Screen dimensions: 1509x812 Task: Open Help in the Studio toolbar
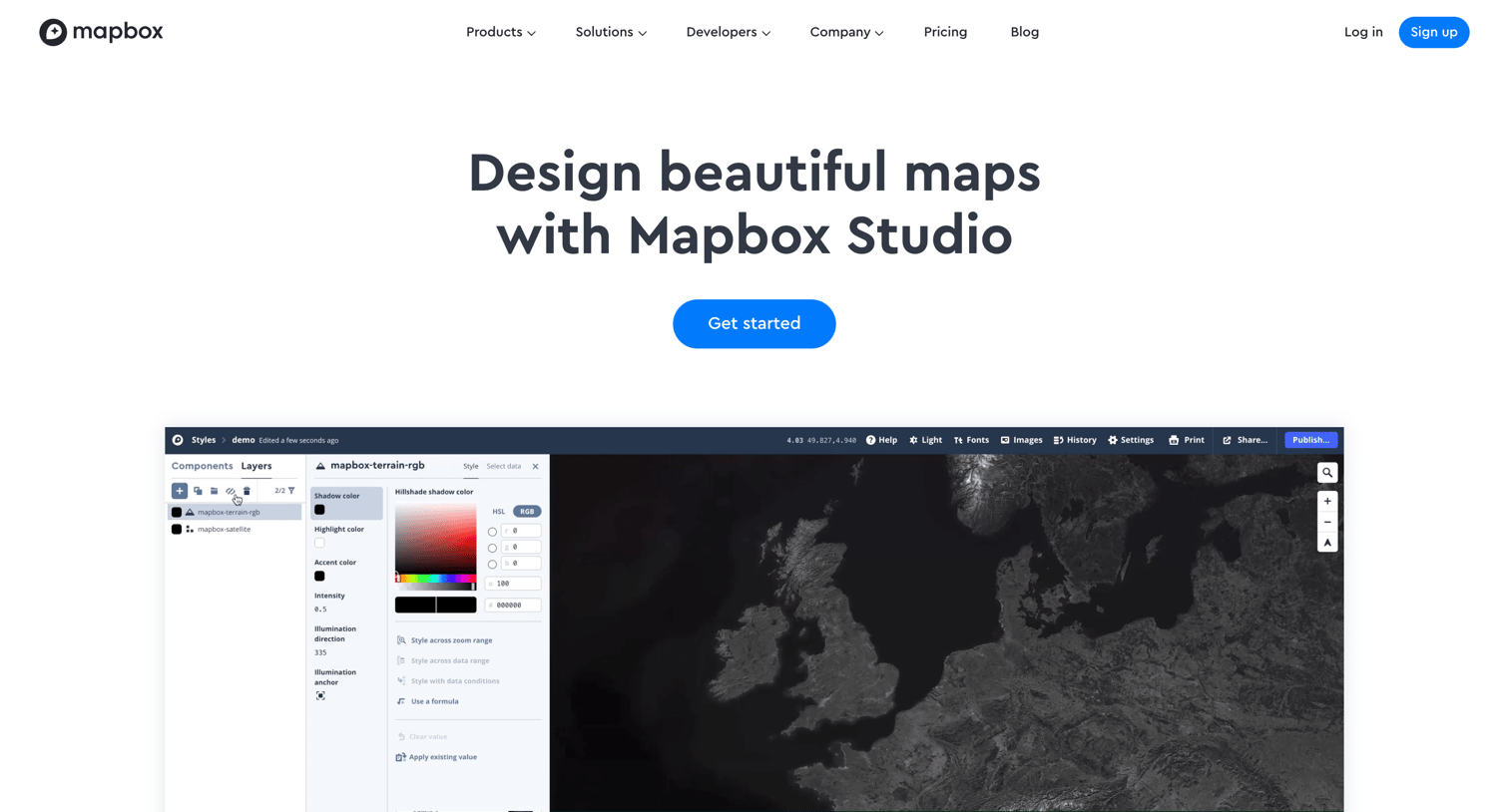tap(881, 440)
